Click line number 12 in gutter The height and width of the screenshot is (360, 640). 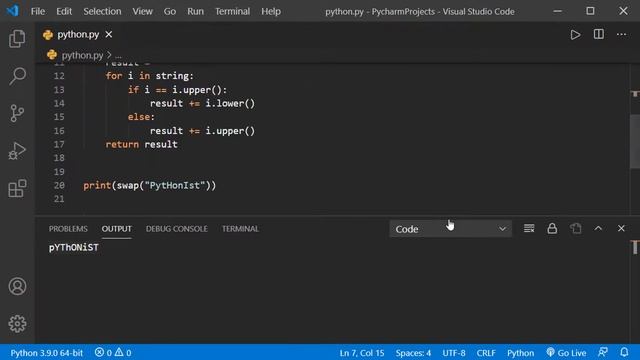[x=59, y=76]
